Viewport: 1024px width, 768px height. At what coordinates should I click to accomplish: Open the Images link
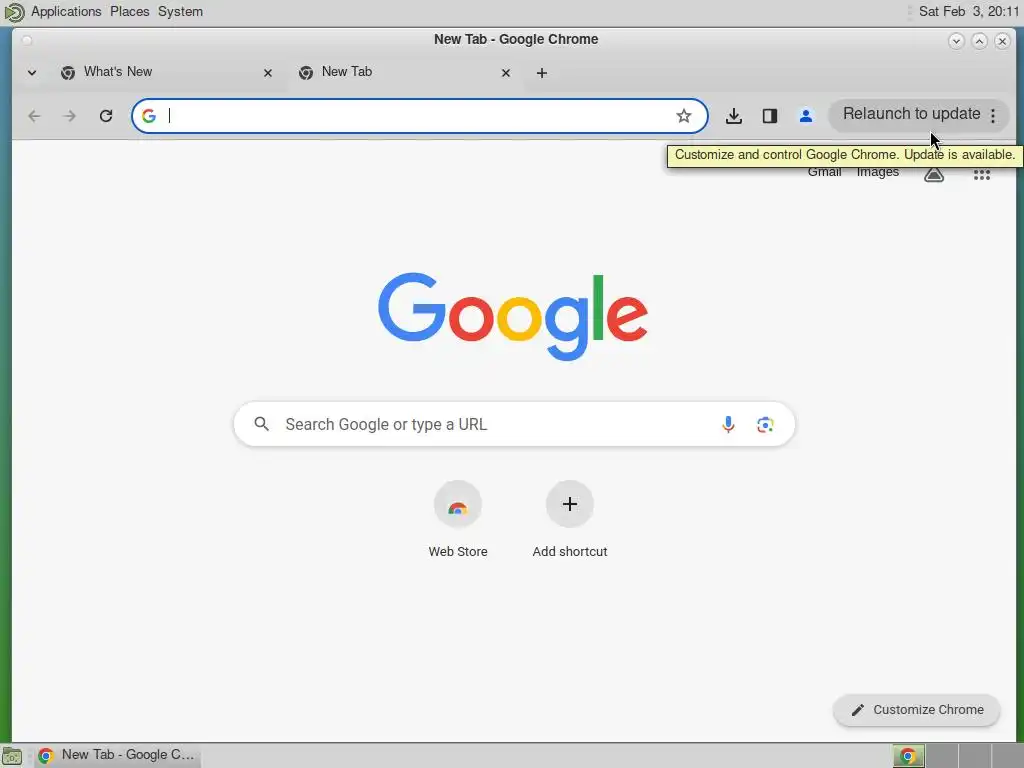tap(878, 172)
